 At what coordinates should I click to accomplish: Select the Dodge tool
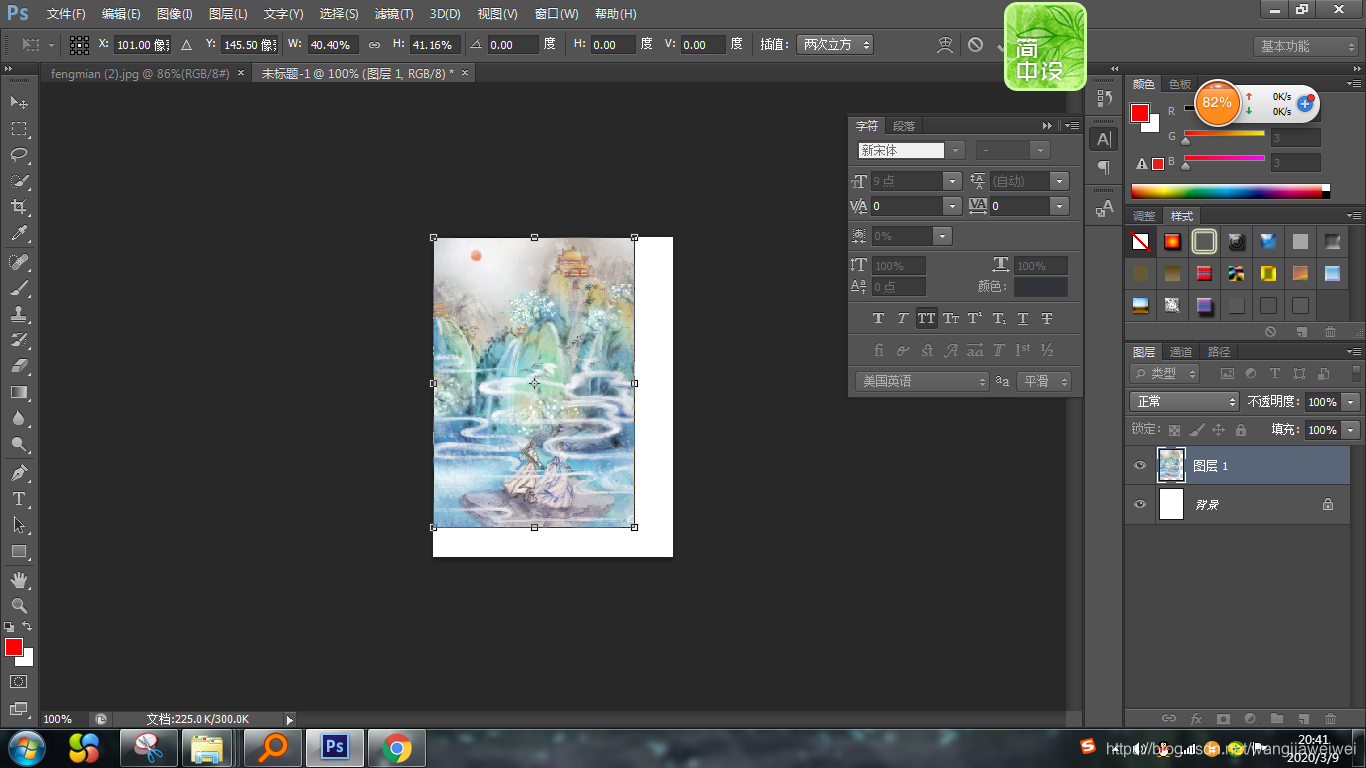(x=19, y=444)
